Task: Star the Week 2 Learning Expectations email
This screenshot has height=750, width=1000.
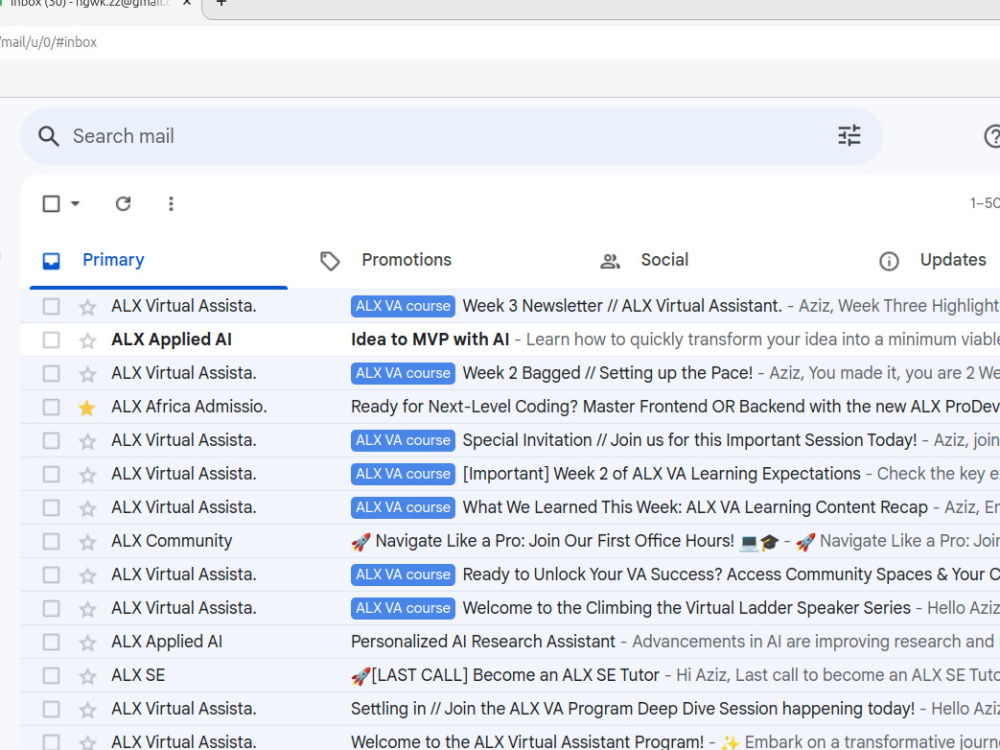Action: click(x=87, y=474)
